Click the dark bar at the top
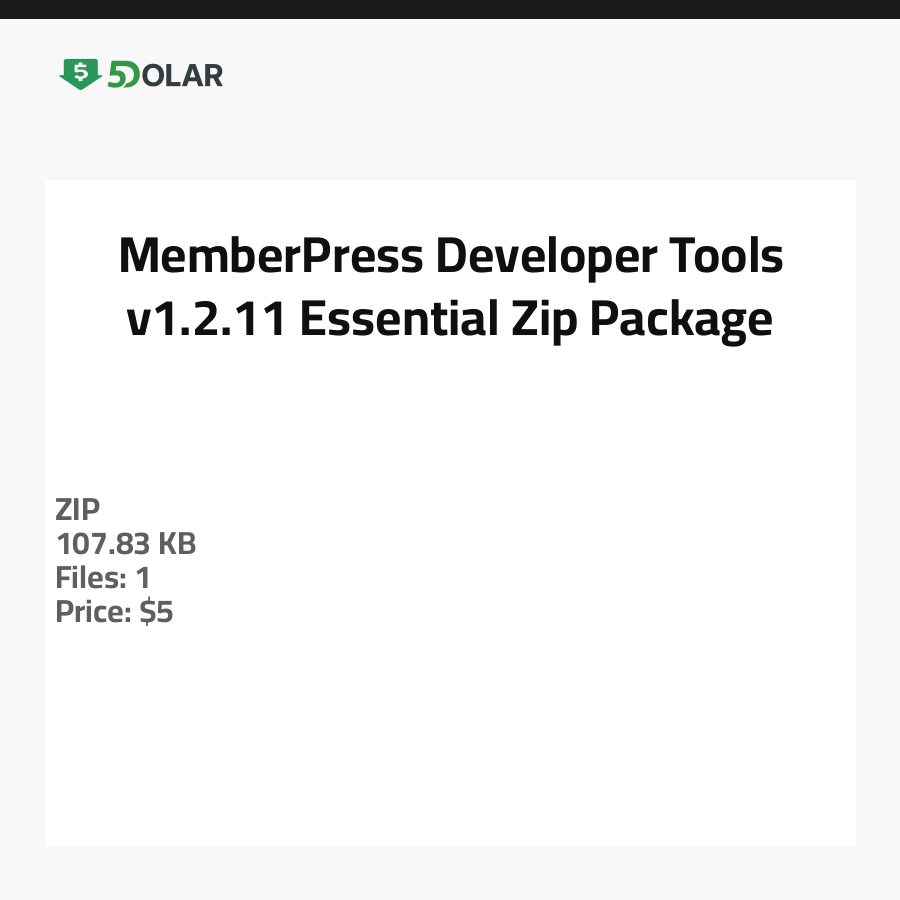This screenshot has height=900, width=900. 450,9
